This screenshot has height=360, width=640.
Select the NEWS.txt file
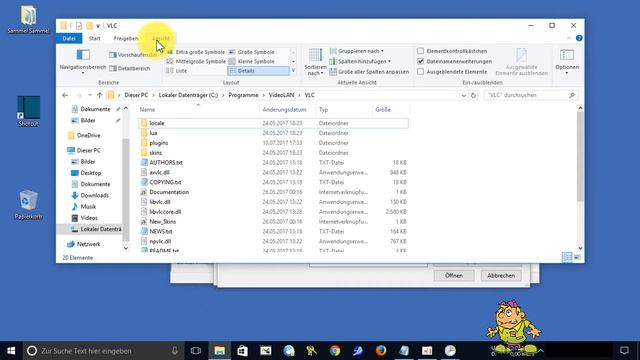click(160, 231)
